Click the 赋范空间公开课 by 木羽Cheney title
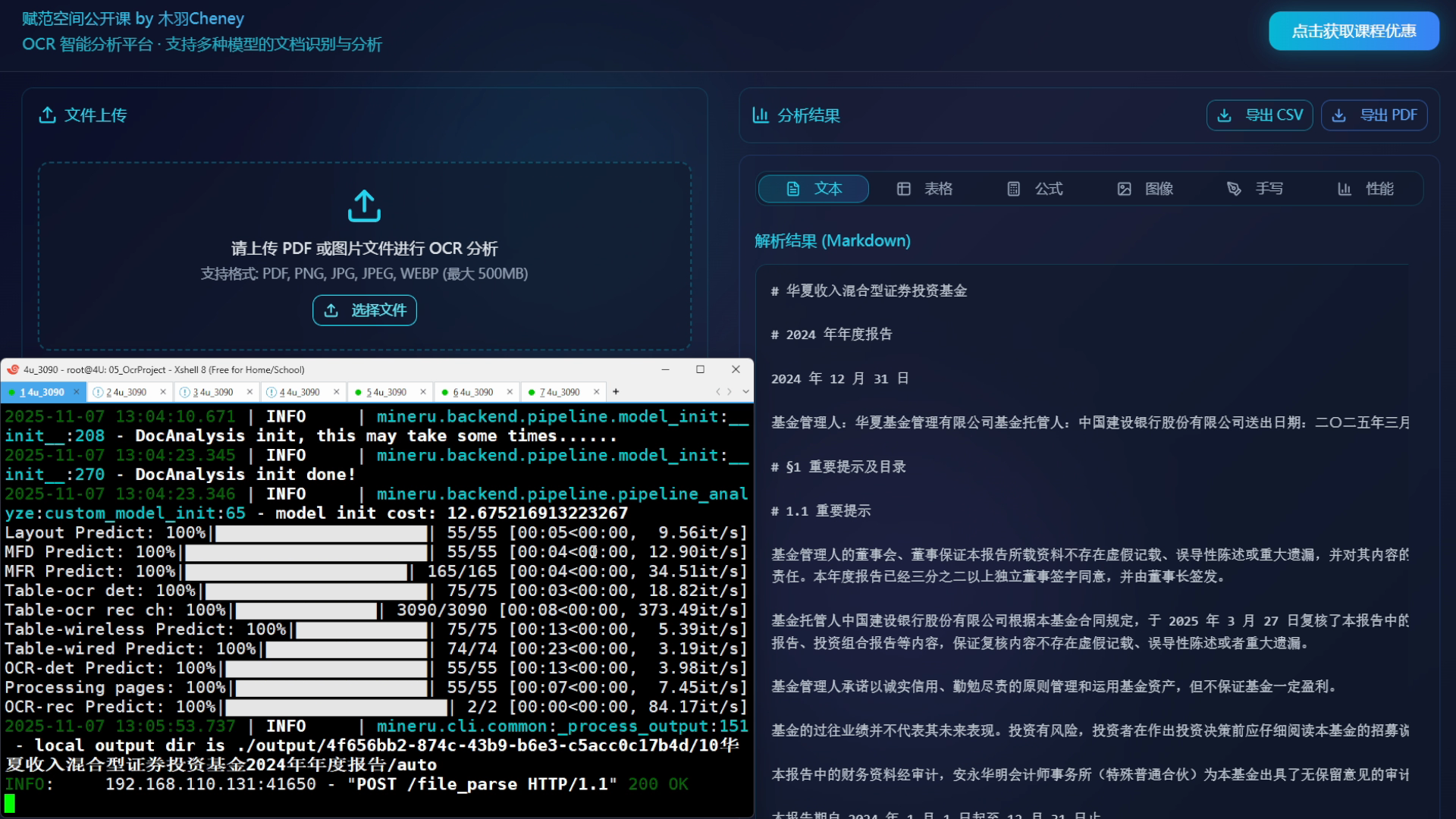 (133, 19)
